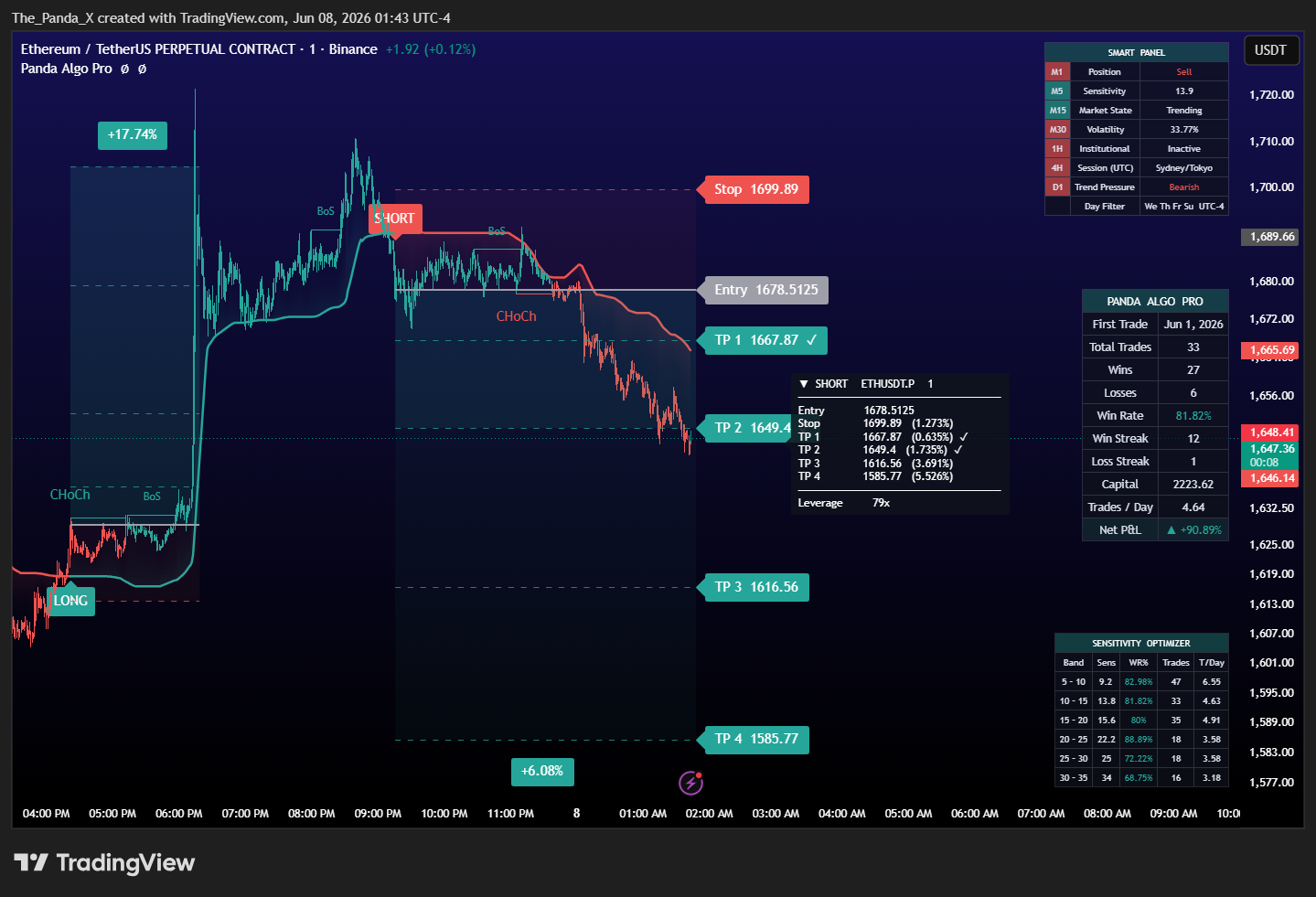Screen dimensions: 1316x897
Task: Click the Losses count 6
Action: 1193,392
